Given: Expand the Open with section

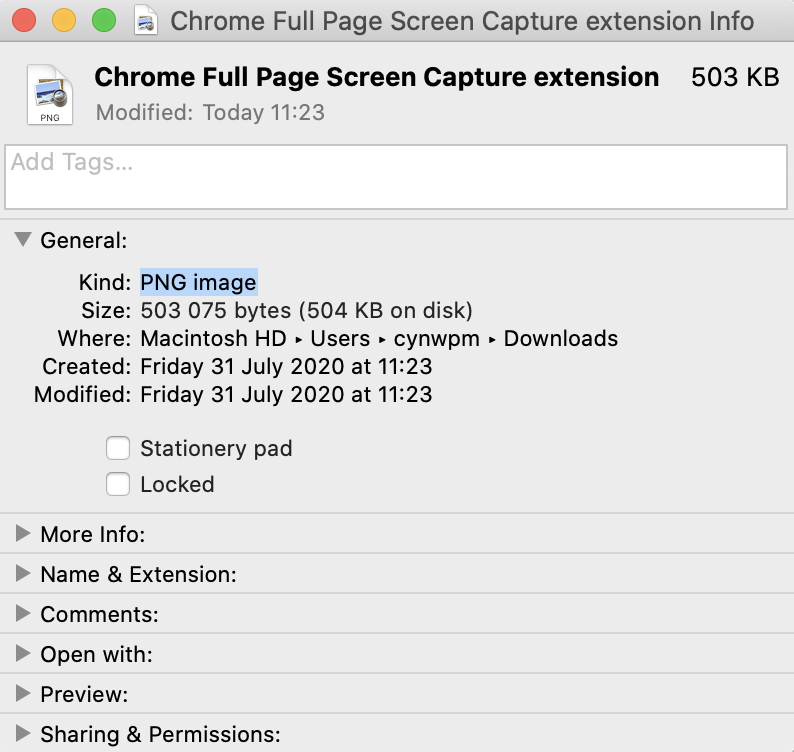Looking at the screenshot, I should coord(23,653).
